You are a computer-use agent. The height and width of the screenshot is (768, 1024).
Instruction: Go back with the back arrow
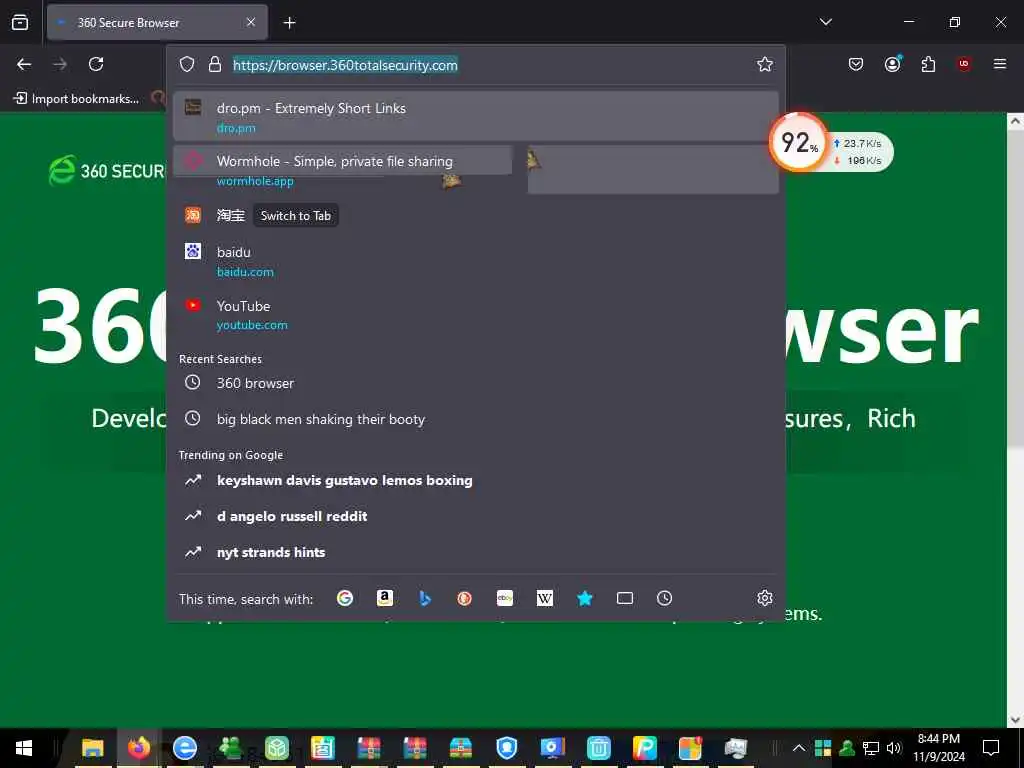[24, 64]
